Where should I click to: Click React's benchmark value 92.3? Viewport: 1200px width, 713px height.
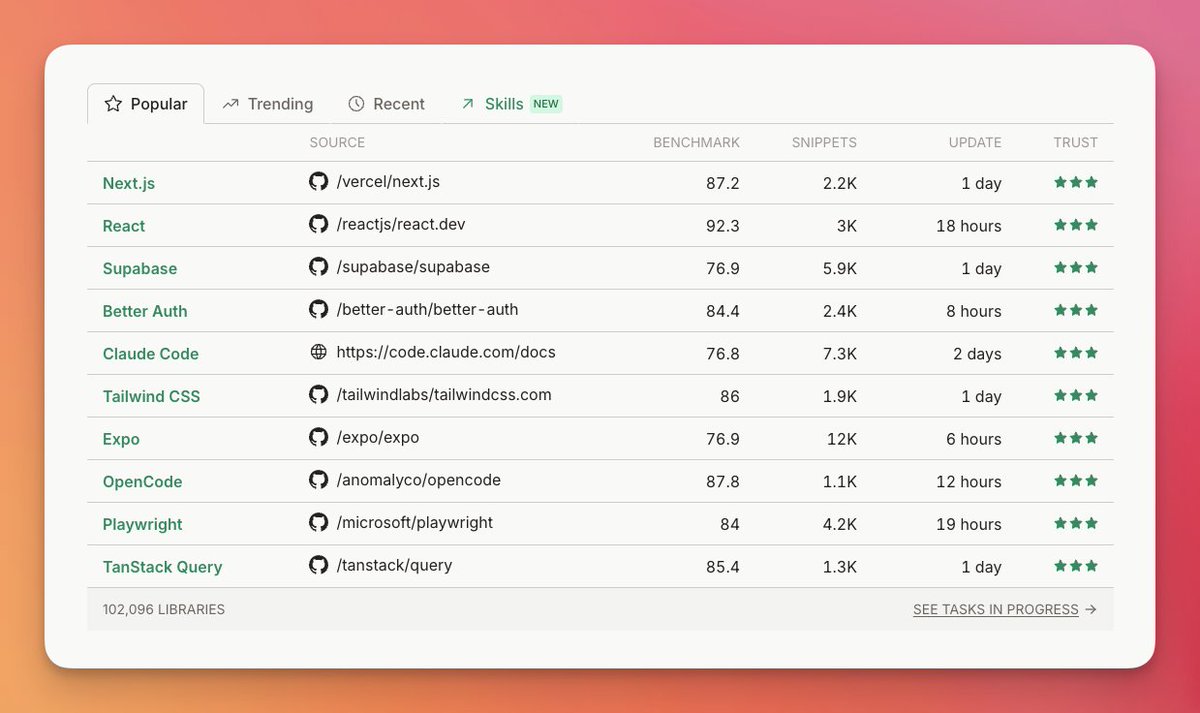[723, 226]
